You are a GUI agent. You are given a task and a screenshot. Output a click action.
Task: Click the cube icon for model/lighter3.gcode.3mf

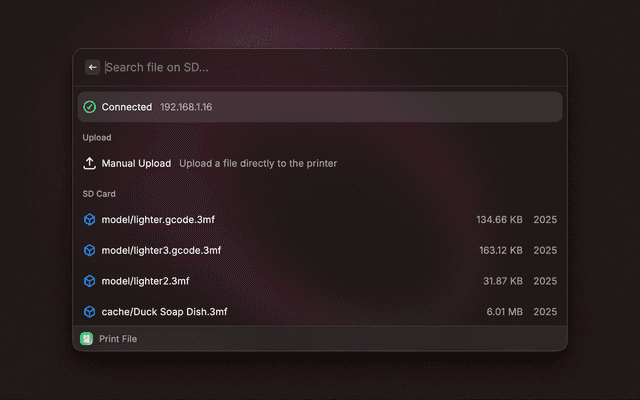coord(90,250)
